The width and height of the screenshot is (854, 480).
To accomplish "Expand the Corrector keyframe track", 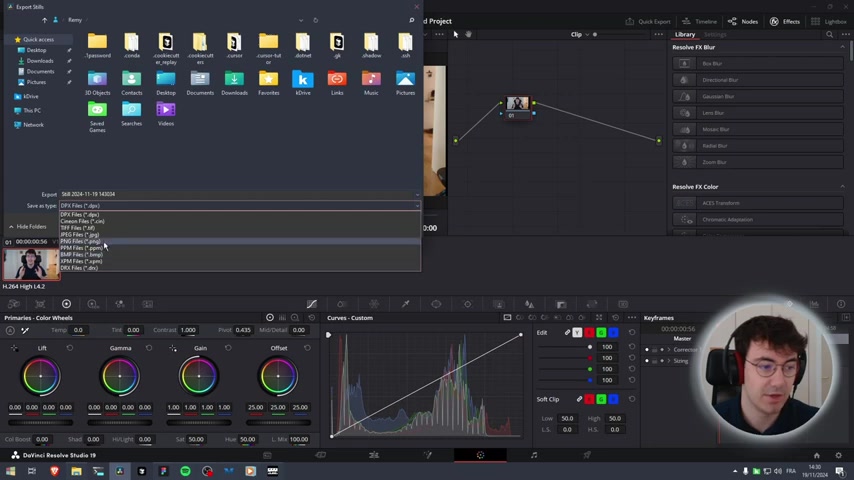I will pos(669,350).
